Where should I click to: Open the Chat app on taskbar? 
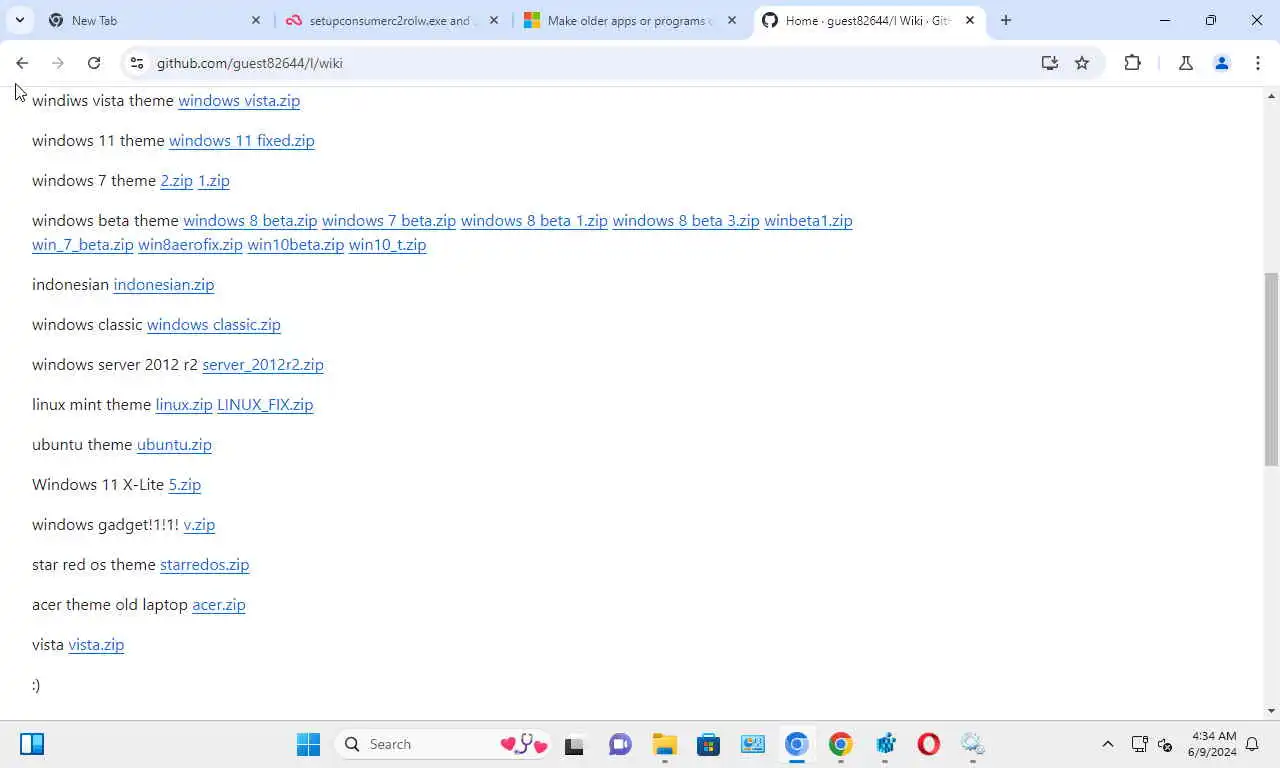620,744
